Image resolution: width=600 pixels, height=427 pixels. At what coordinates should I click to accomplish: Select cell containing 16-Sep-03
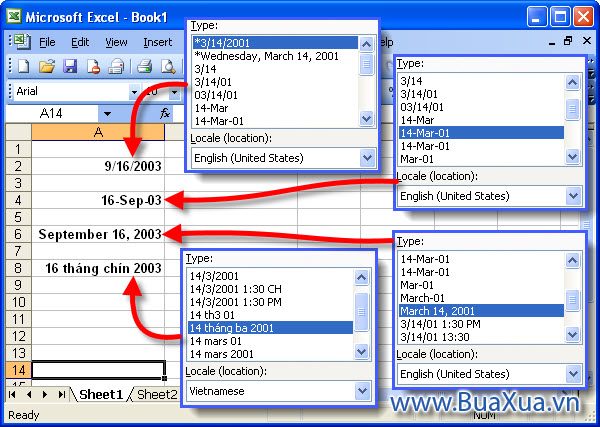[x=98, y=200]
